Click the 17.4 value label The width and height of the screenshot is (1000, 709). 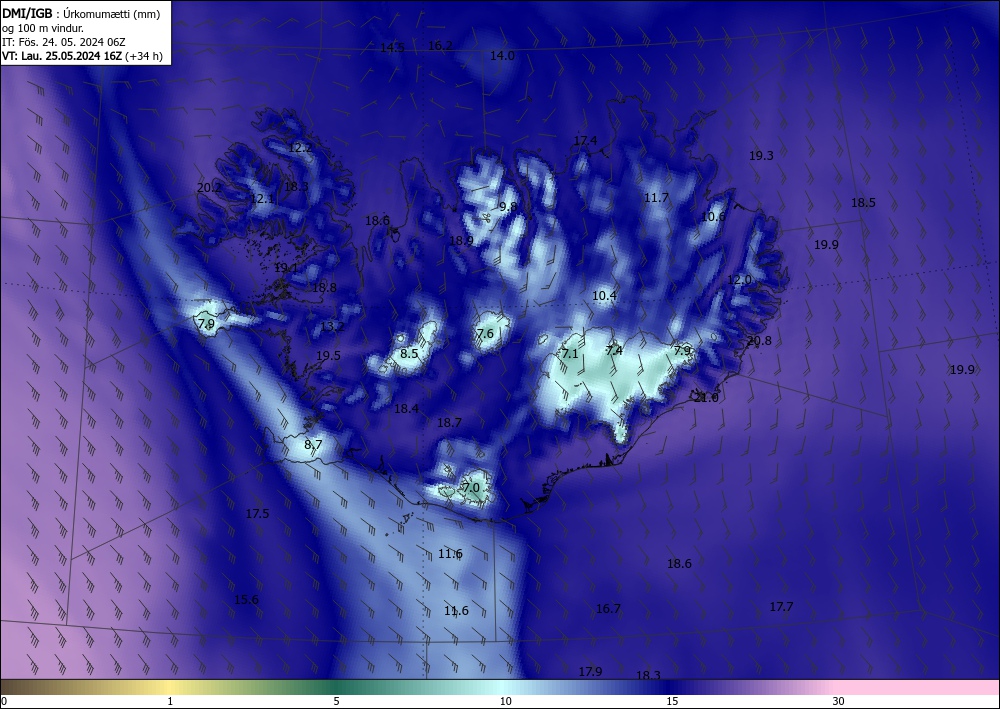tap(585, 141)
